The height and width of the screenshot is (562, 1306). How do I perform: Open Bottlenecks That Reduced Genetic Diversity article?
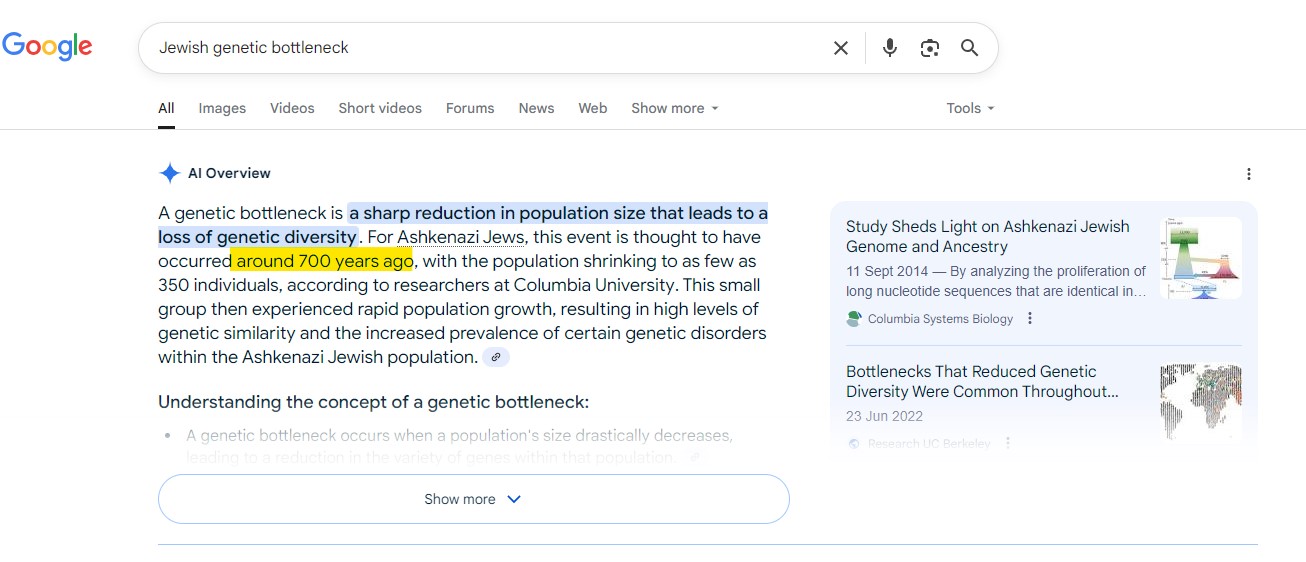click(982, 381)
